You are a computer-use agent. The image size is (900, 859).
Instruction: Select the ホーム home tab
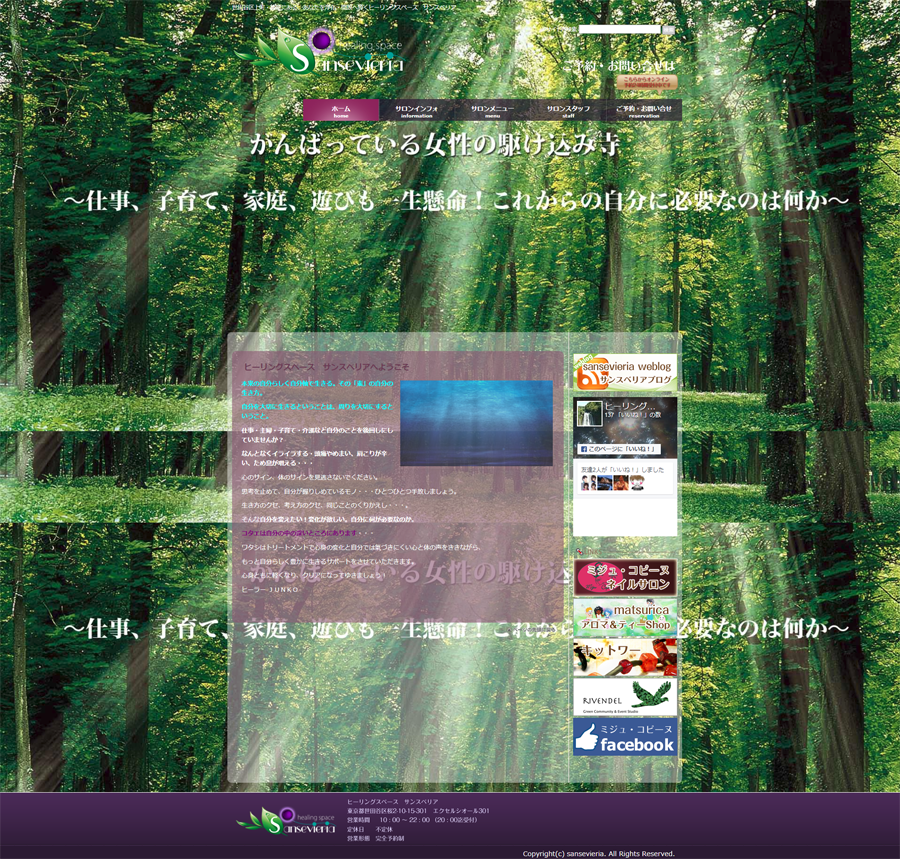pos(341,110)
